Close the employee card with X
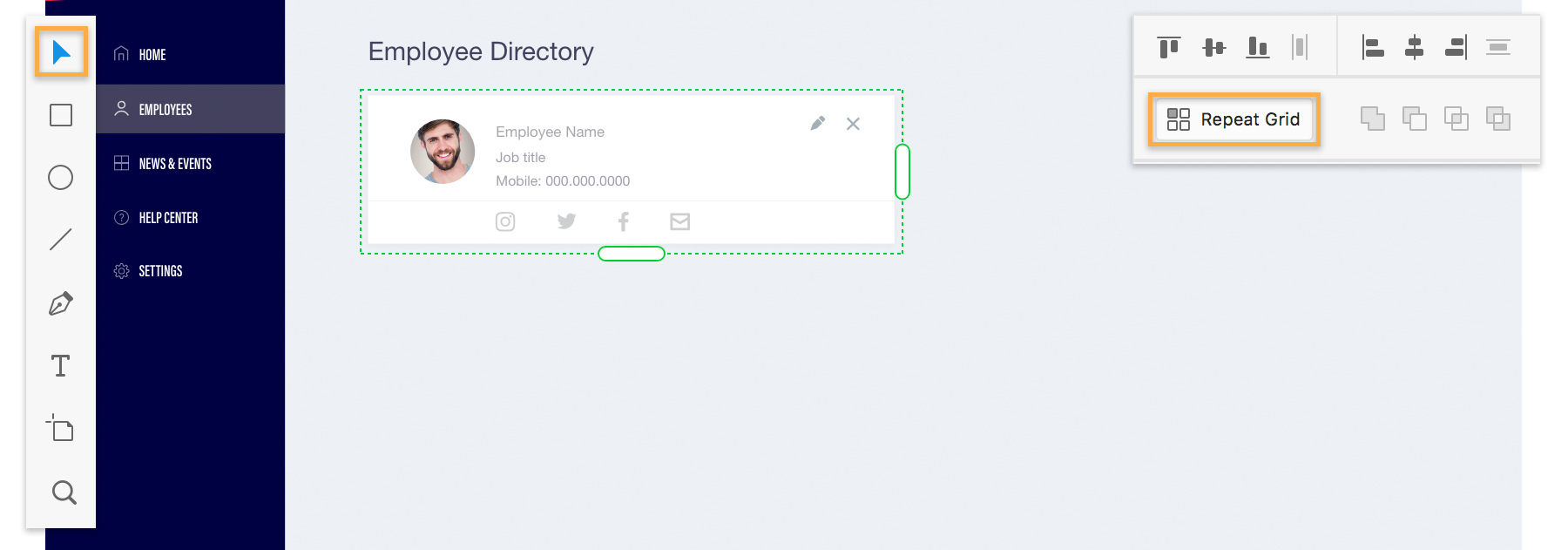Screen dimensions: 1568x550 pyautogui.click(x=854, y=124)
